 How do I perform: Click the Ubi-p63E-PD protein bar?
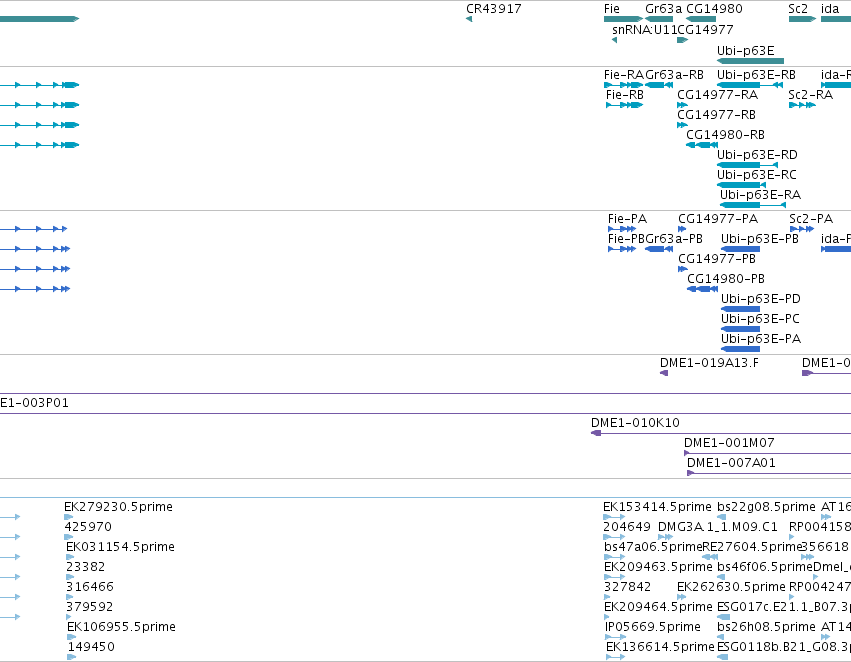tap(741, 309)
